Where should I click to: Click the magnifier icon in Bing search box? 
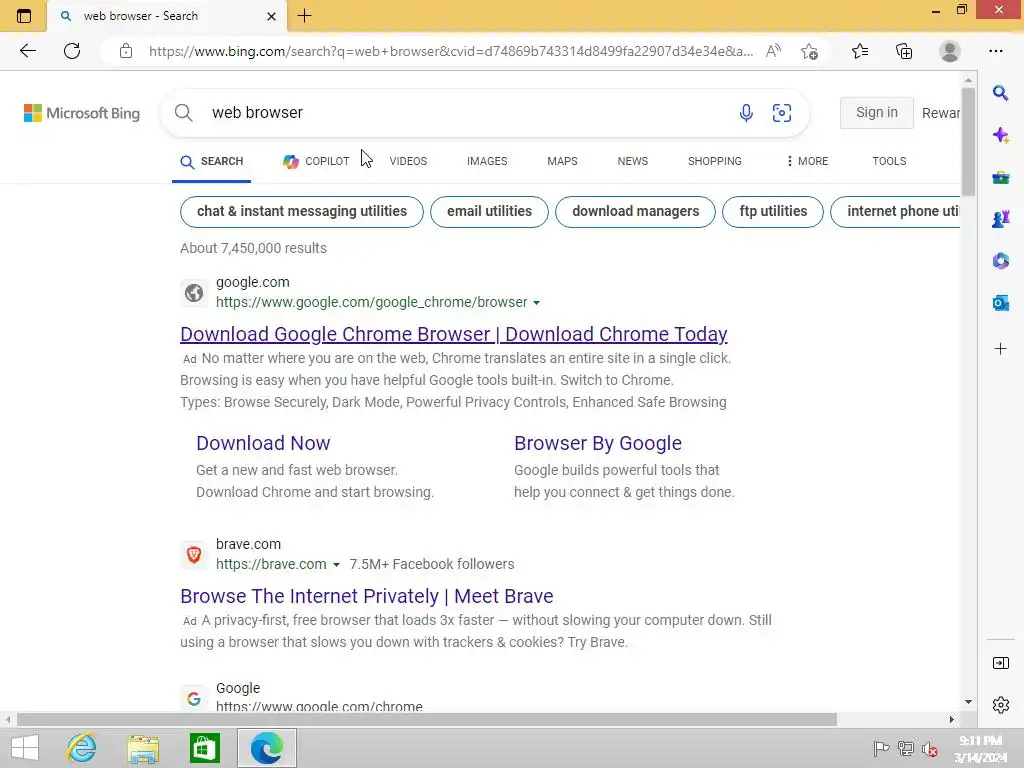tap(184, 113)
